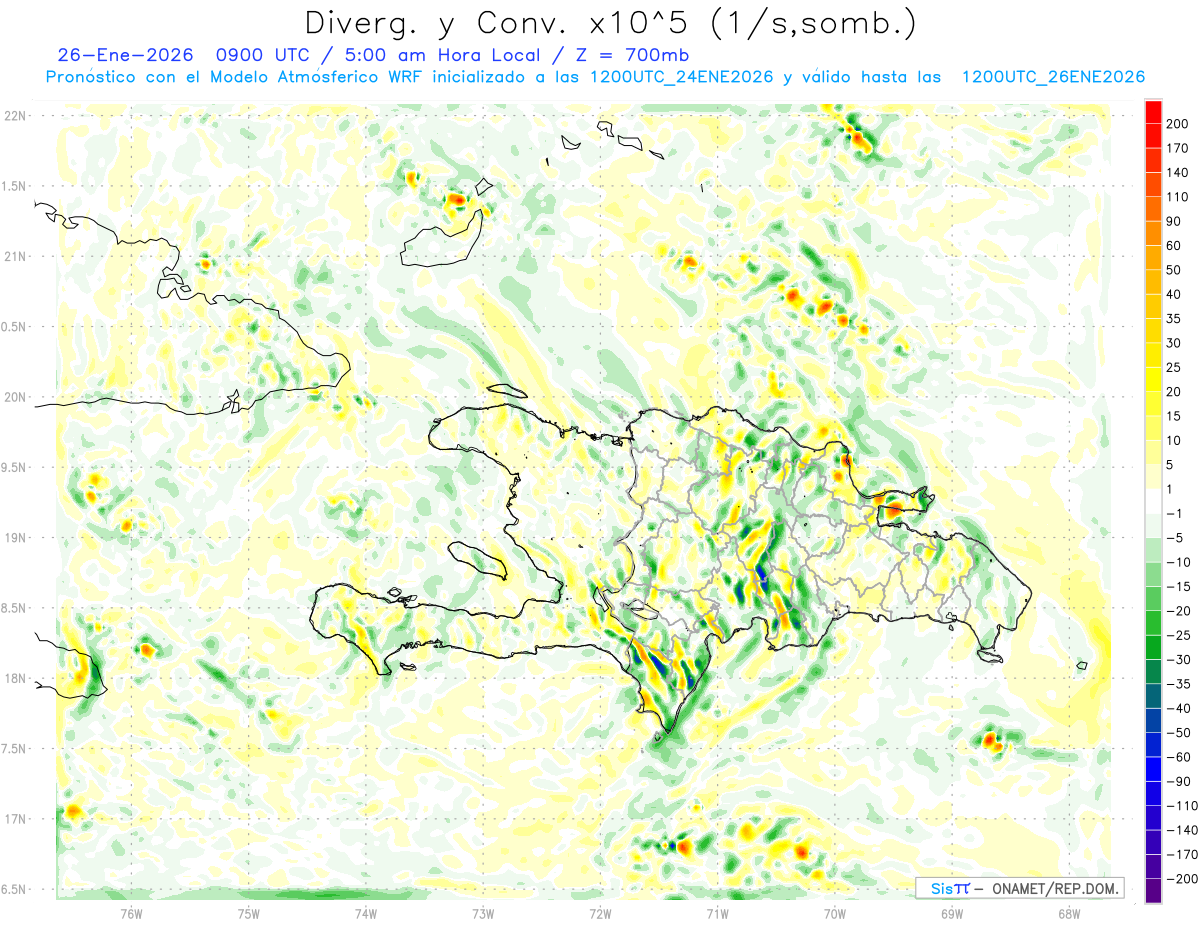Click the '7.5N' latitude label

point(14,749)
